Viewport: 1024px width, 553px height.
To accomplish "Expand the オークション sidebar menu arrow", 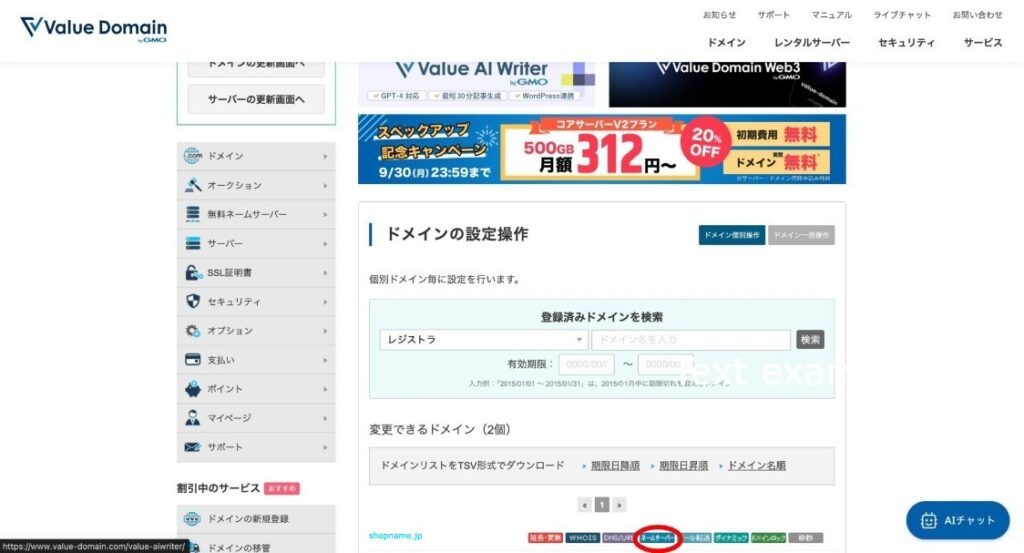I will (x=325, y=186).
